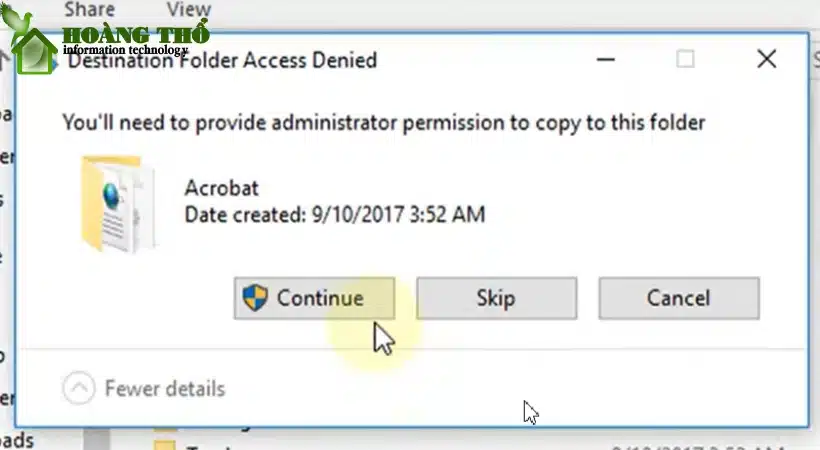Click the greyed-out maximize box icon
The width and height of the screenshot is (820, 450).
(x=685, y=59)
